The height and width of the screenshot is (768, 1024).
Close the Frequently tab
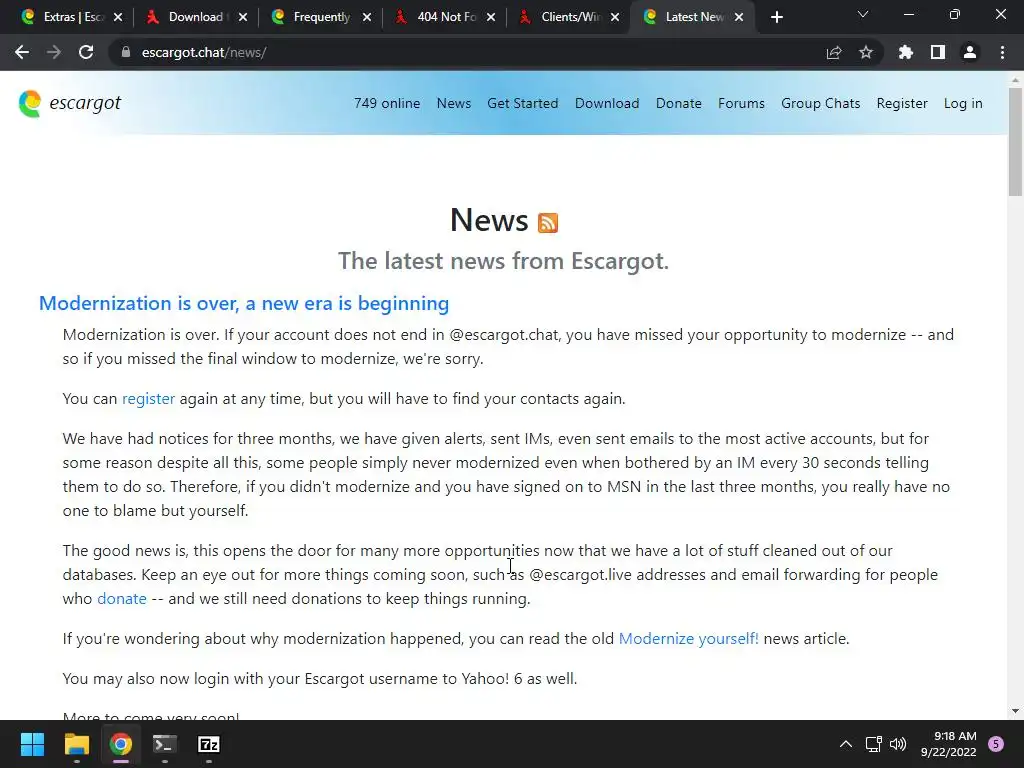(x=367, y=17)
